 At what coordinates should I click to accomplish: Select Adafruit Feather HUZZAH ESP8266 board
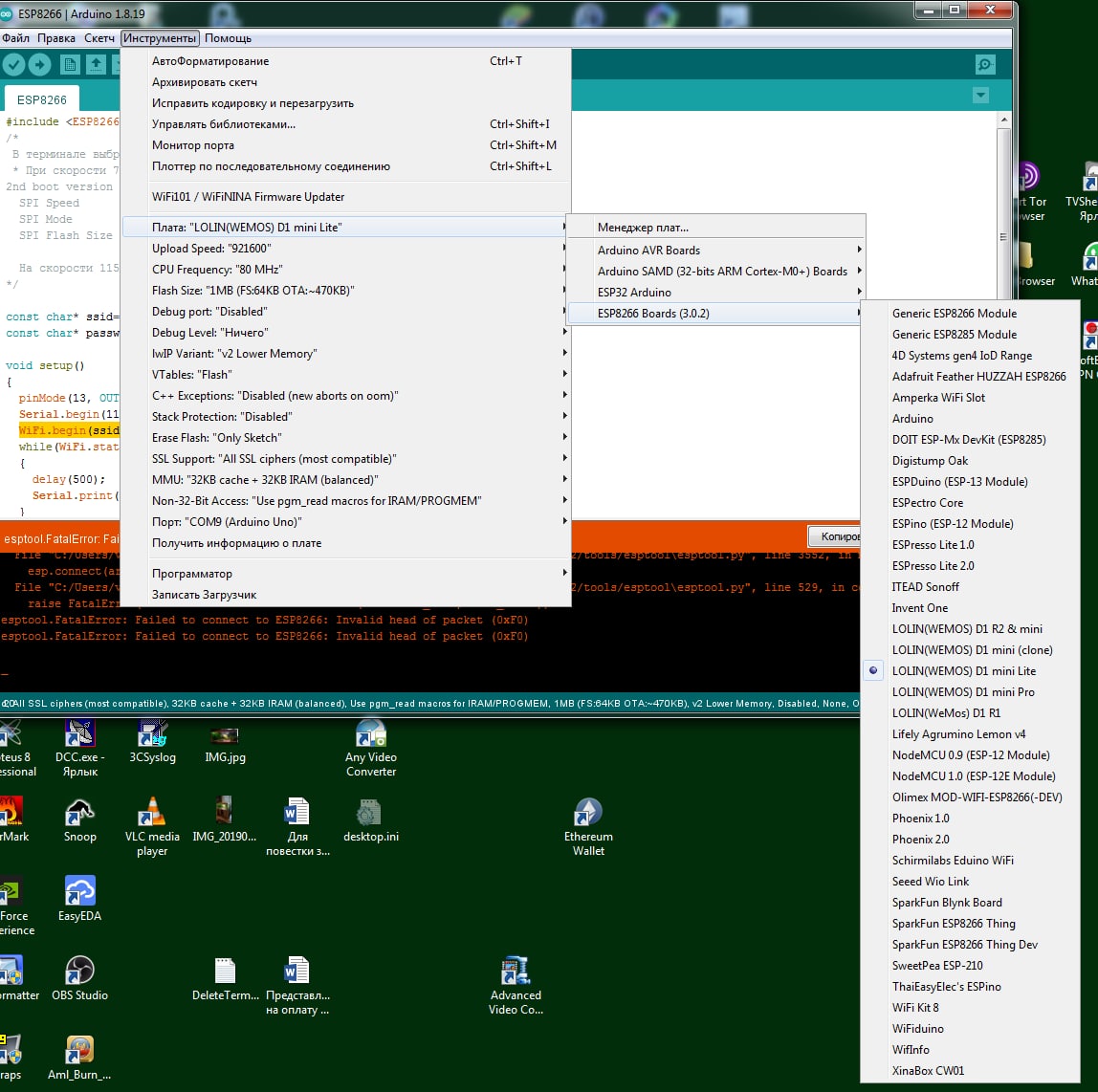971,376
